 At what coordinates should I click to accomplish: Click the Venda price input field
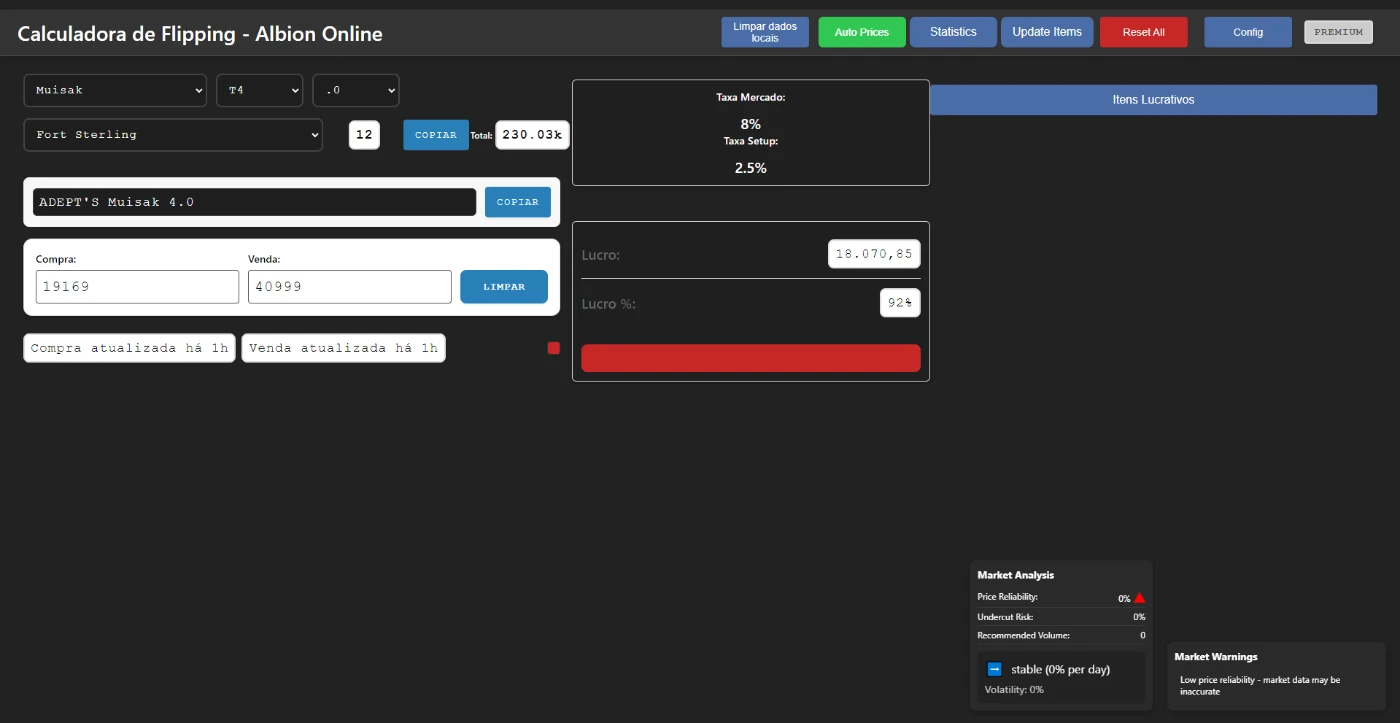coord(349,287)
